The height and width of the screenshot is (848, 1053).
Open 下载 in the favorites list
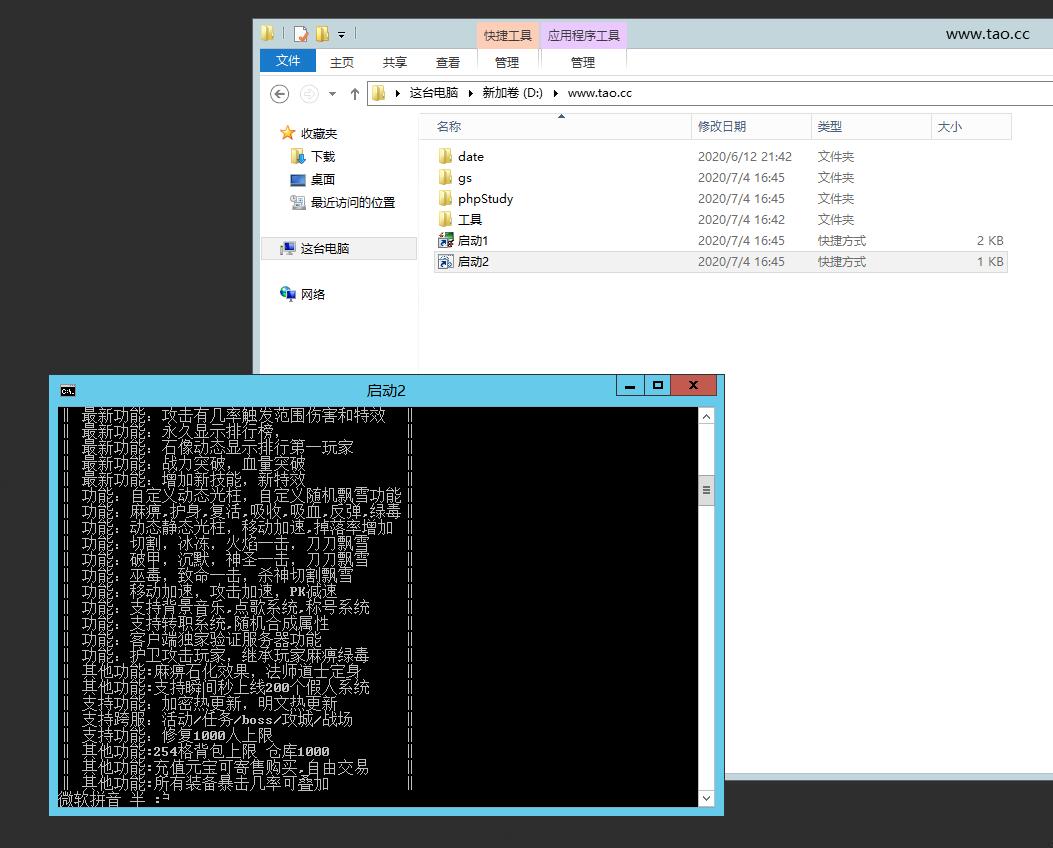tap(322, 156)
